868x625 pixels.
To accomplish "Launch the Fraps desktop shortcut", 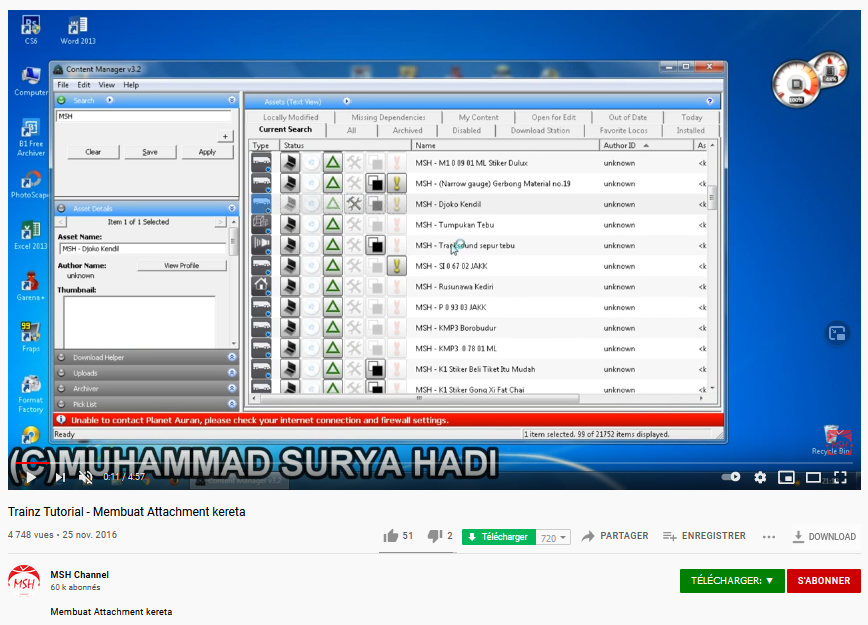I will pyautogui.click(x=30, y=337).
